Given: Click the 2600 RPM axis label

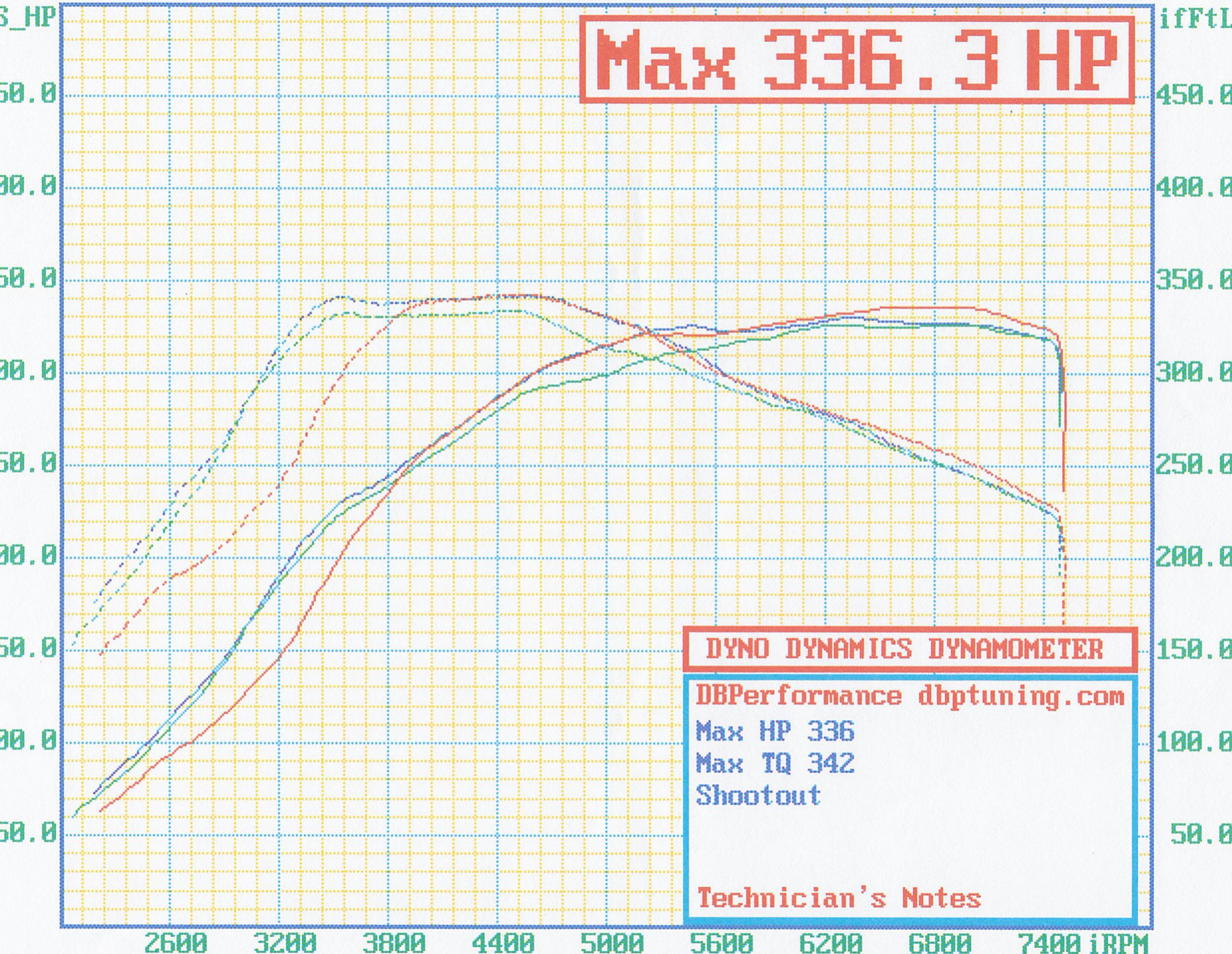Looking at the screenshot, I should tap(176, 943).
